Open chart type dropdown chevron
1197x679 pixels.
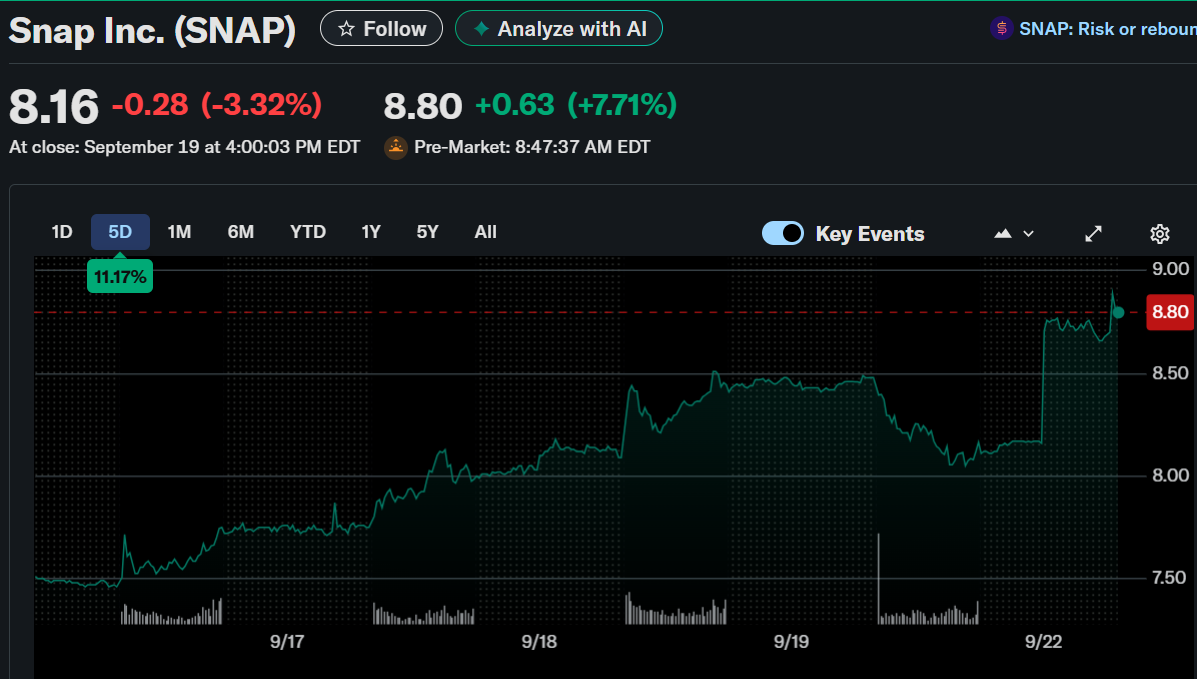click(1028, 234)
